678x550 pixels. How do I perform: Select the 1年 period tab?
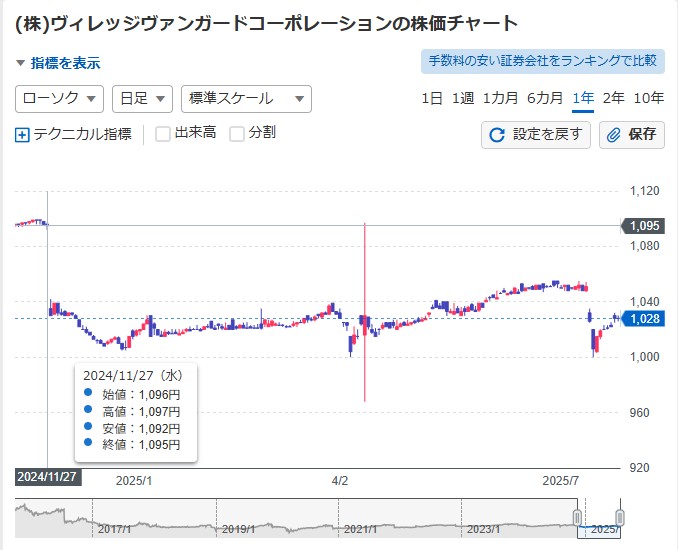[x=583, y=99]
